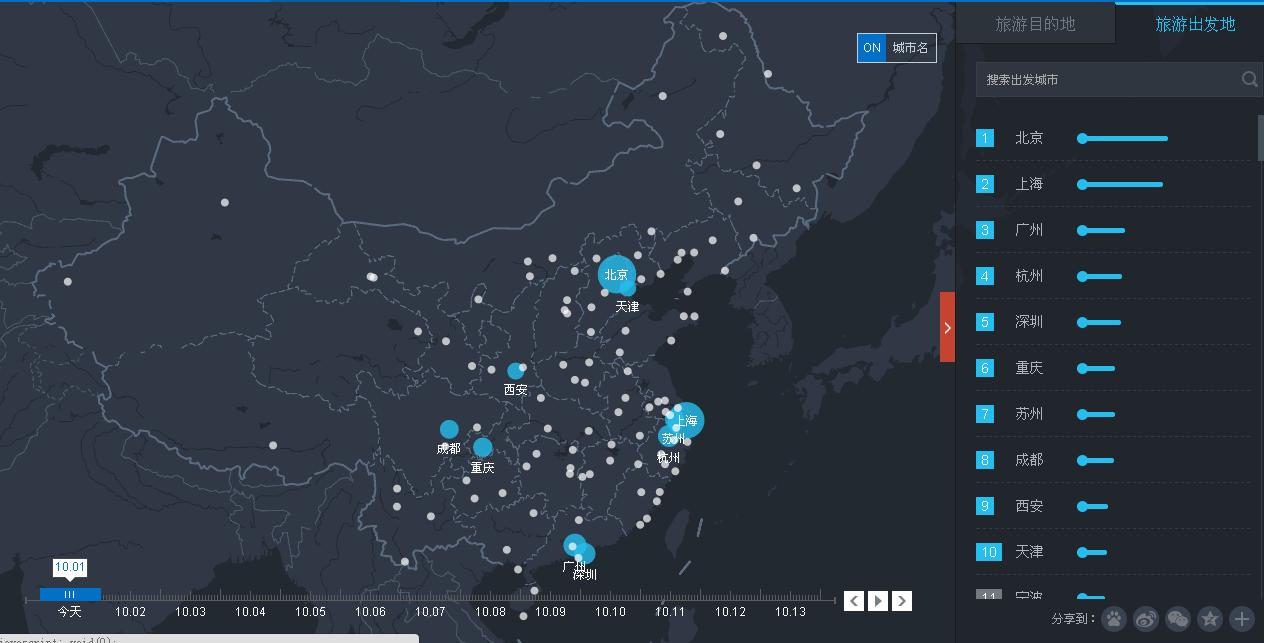Play the timeline animation
The height and width of the screenshot is (643, 1264).
pos(878,600)
